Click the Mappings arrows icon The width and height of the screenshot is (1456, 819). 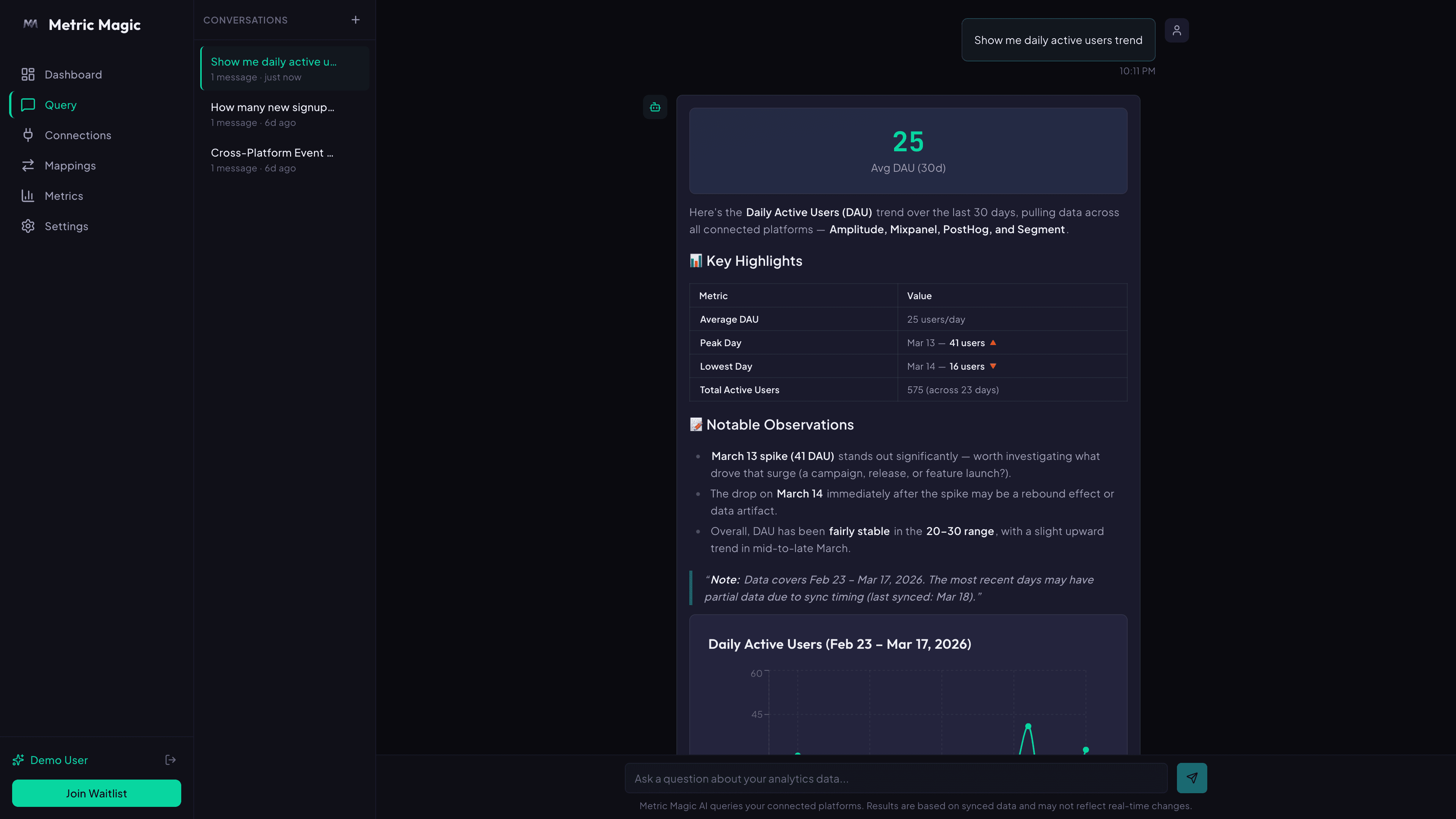point(28,165)
